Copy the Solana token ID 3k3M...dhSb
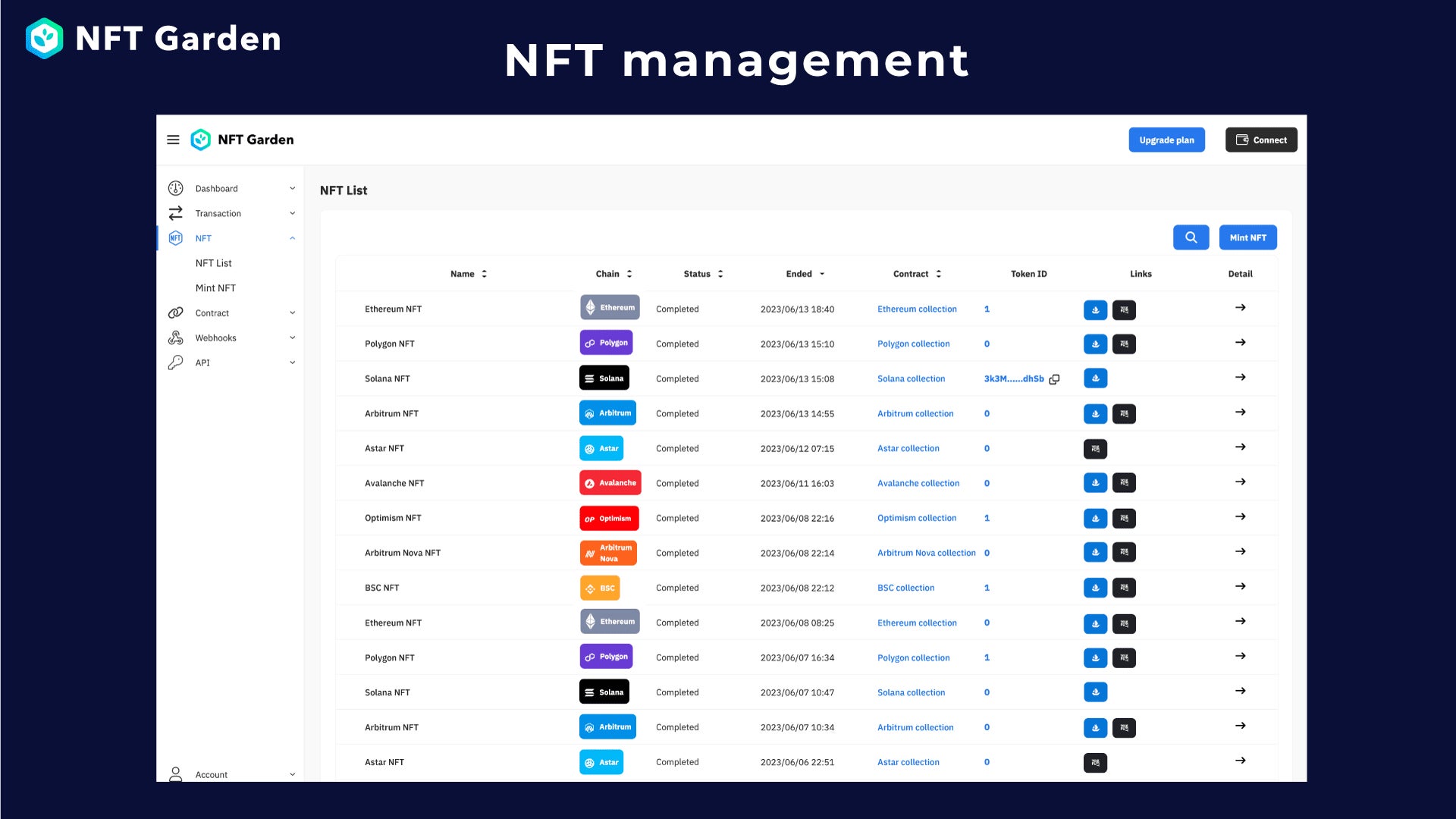Image resolution: width=1456 pixels, height=819 pixels. tap(1054, 379)
